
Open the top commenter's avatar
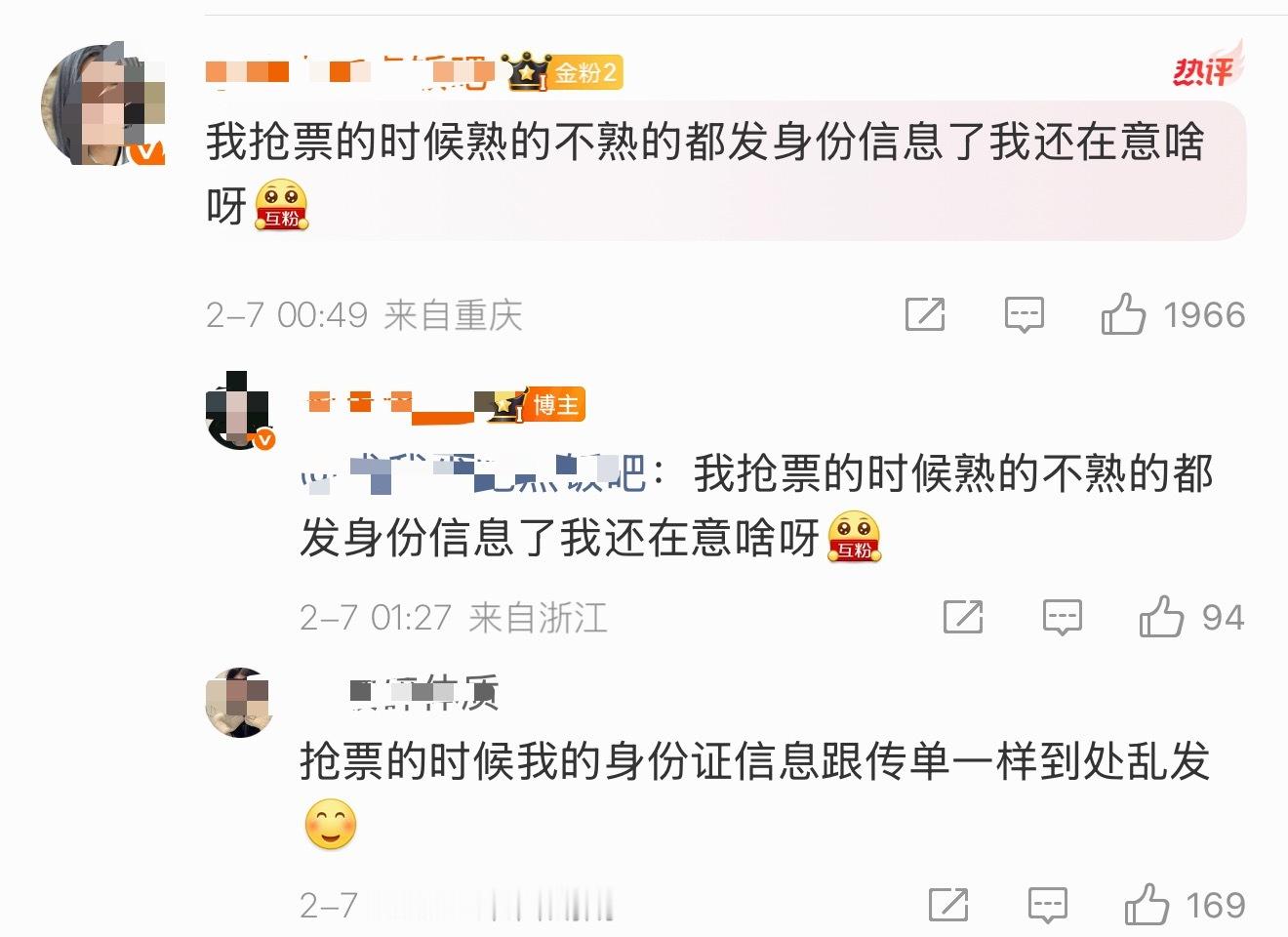[x=102, y=103]
